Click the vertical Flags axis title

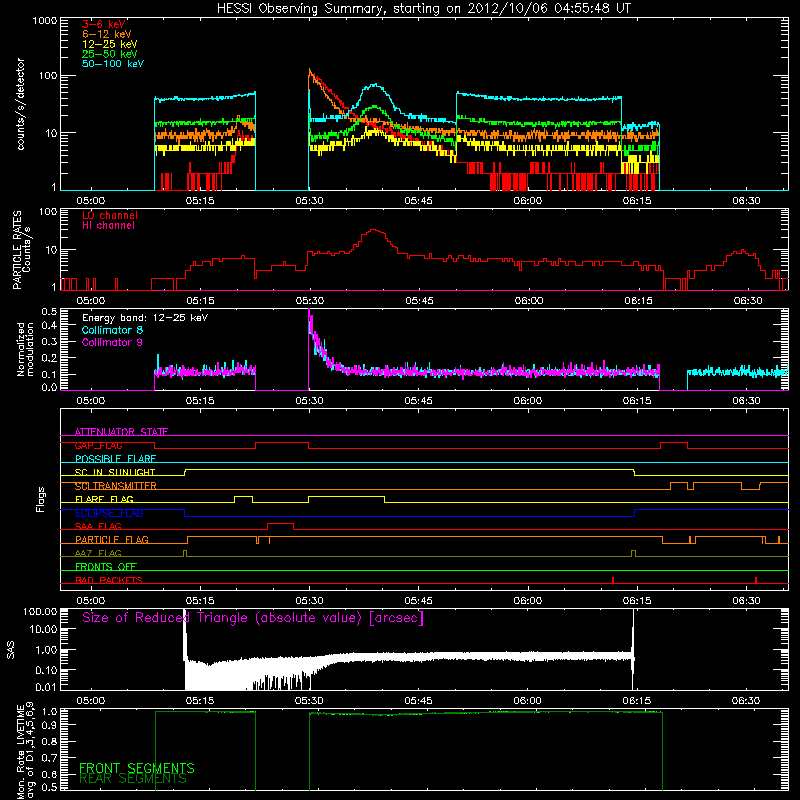click(41, 499)
